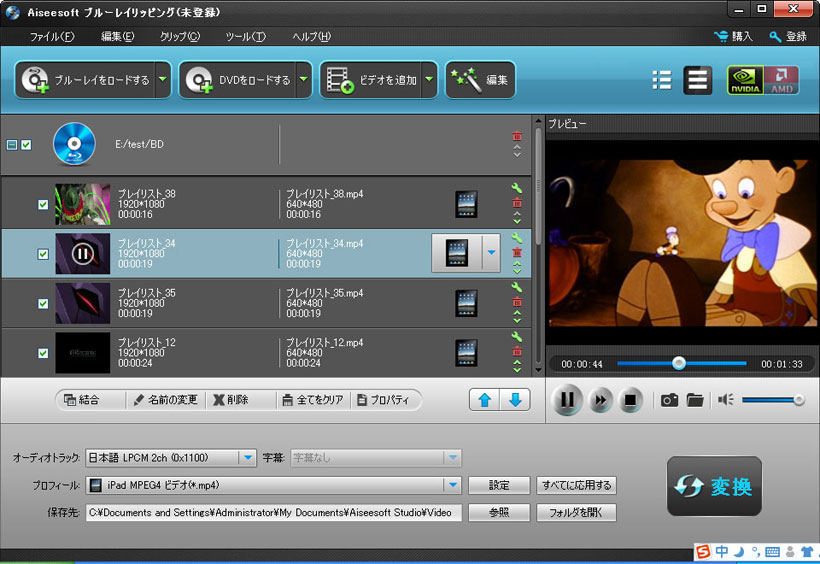820x564 pixels.
Task: Click the key Register (登録) icon
Action: [x=775, y=37]
